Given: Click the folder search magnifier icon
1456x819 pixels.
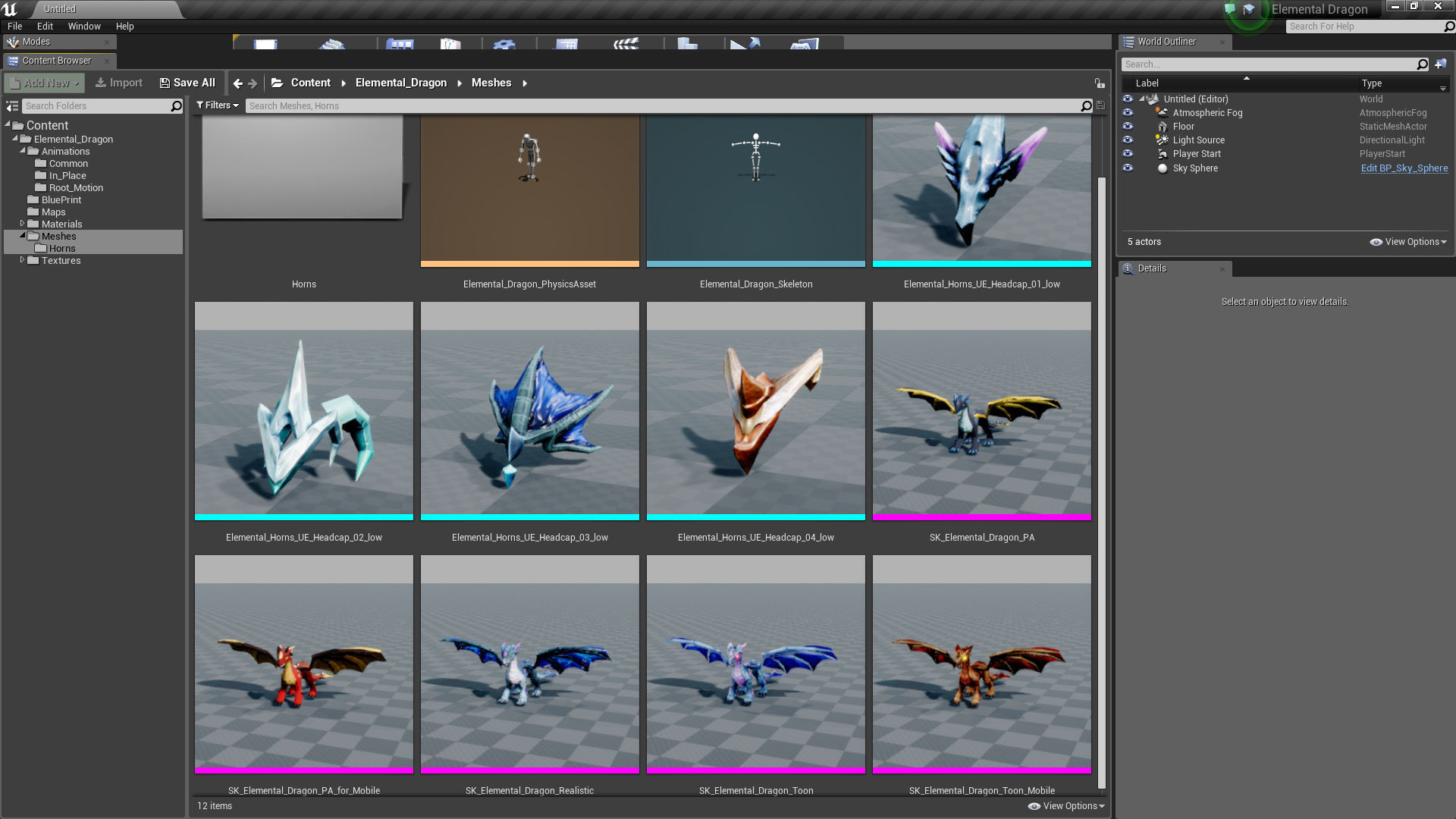Looking at the screenshot, I should click(x=176, y=106).
